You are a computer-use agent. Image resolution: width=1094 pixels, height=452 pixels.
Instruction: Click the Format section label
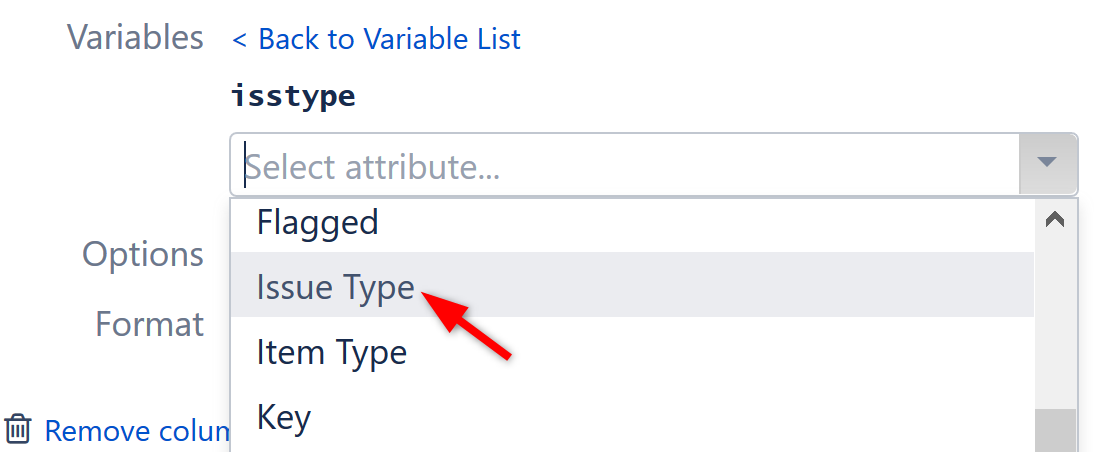149,324
